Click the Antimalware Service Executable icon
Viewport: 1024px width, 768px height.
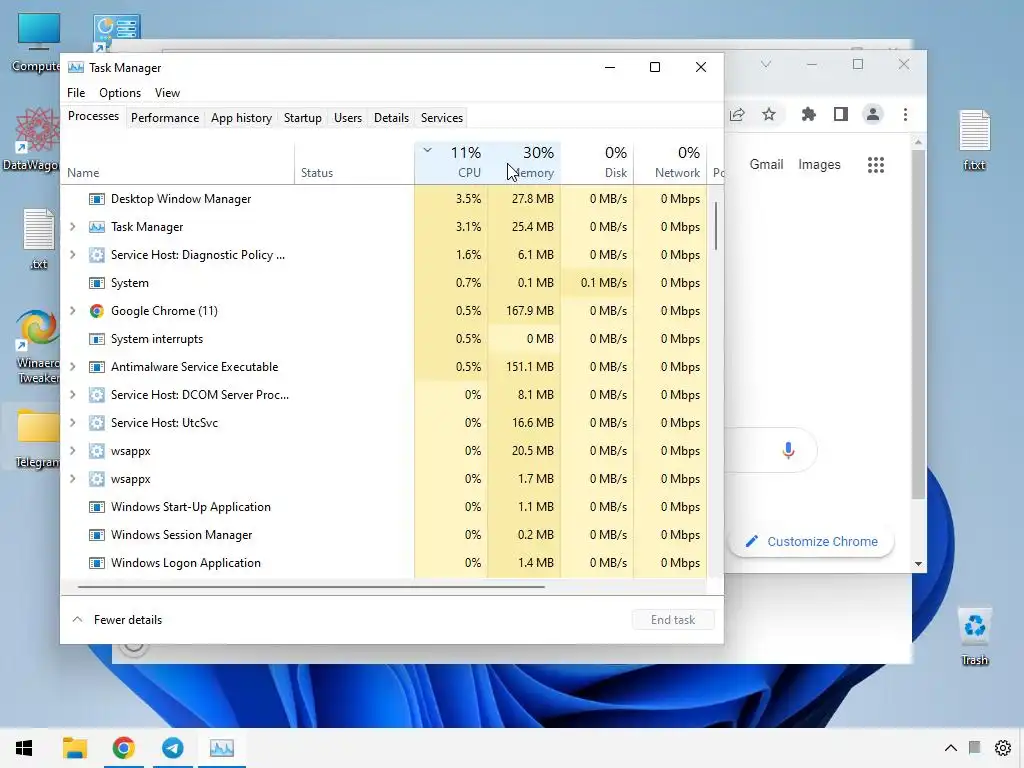tap(97, 367)
